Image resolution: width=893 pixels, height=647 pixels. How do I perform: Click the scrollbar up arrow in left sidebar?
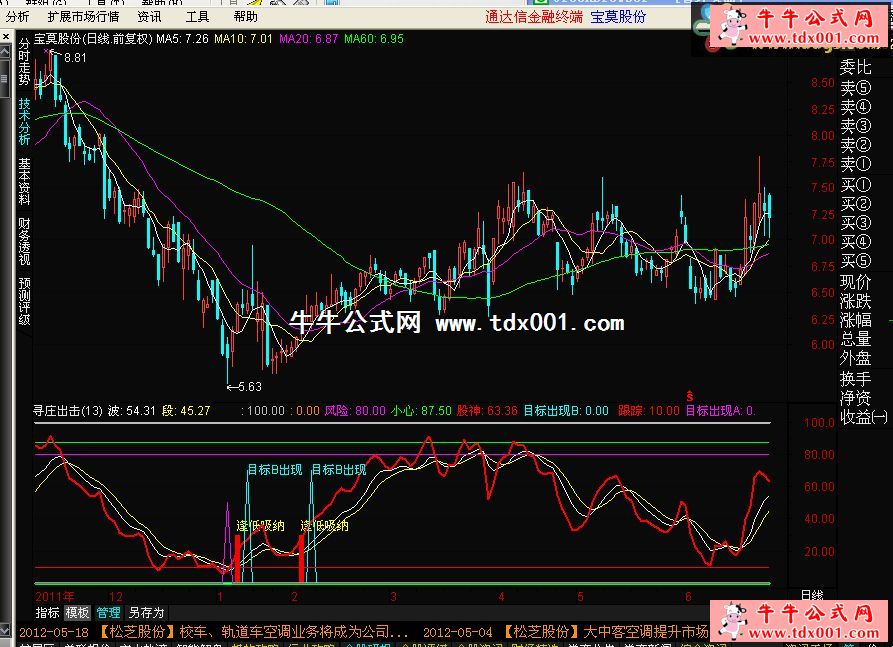5,53
